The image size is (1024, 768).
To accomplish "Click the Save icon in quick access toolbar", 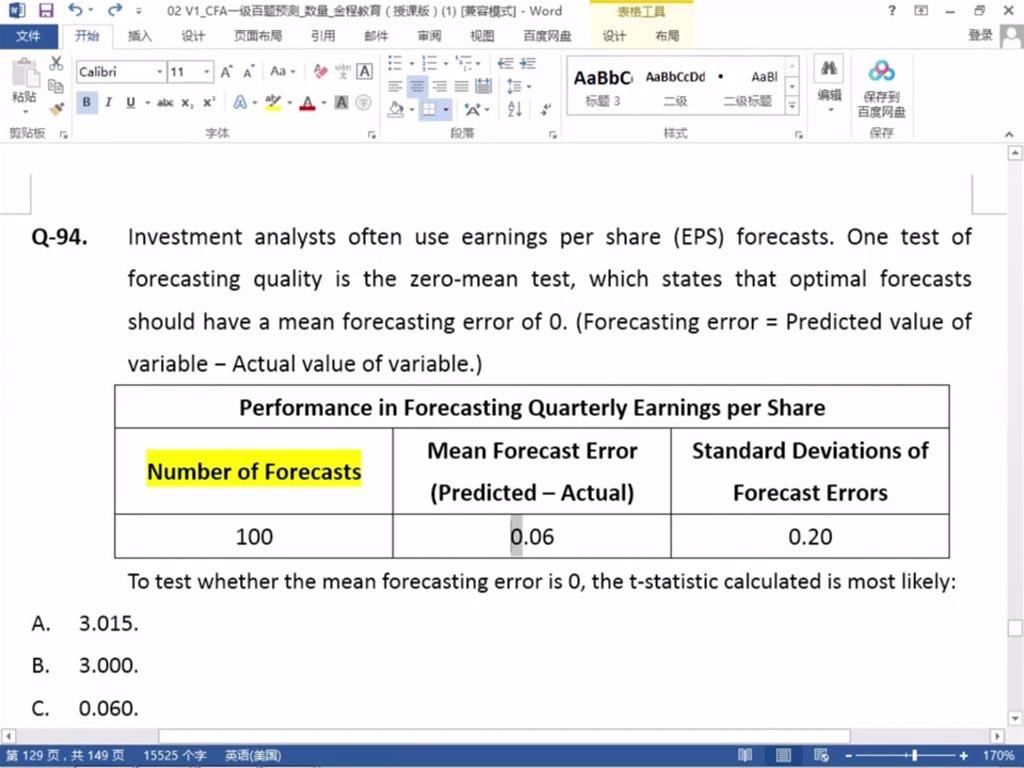I will [x=46, y=10].
